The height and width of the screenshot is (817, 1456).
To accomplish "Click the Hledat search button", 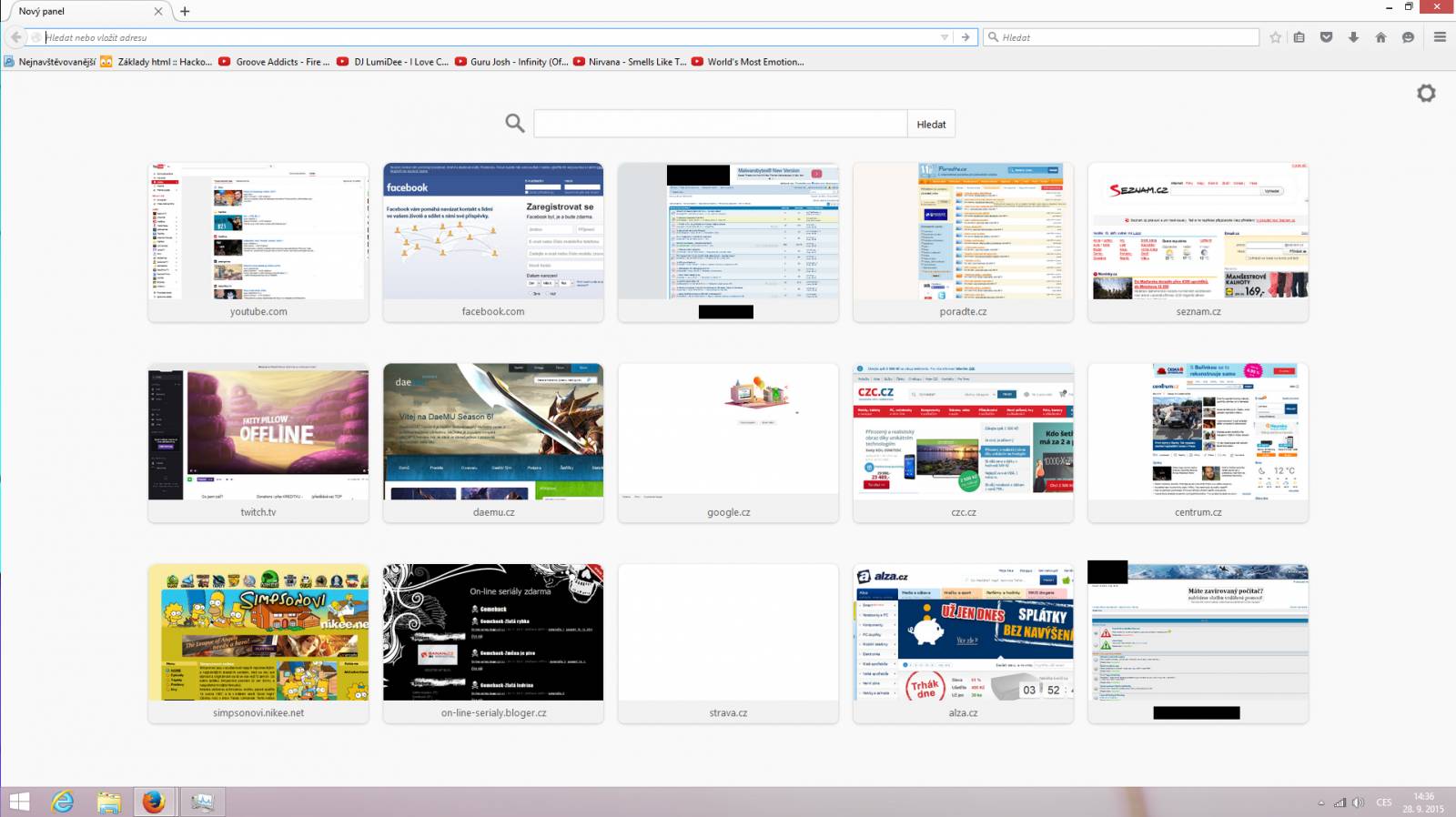I will 931,124.
